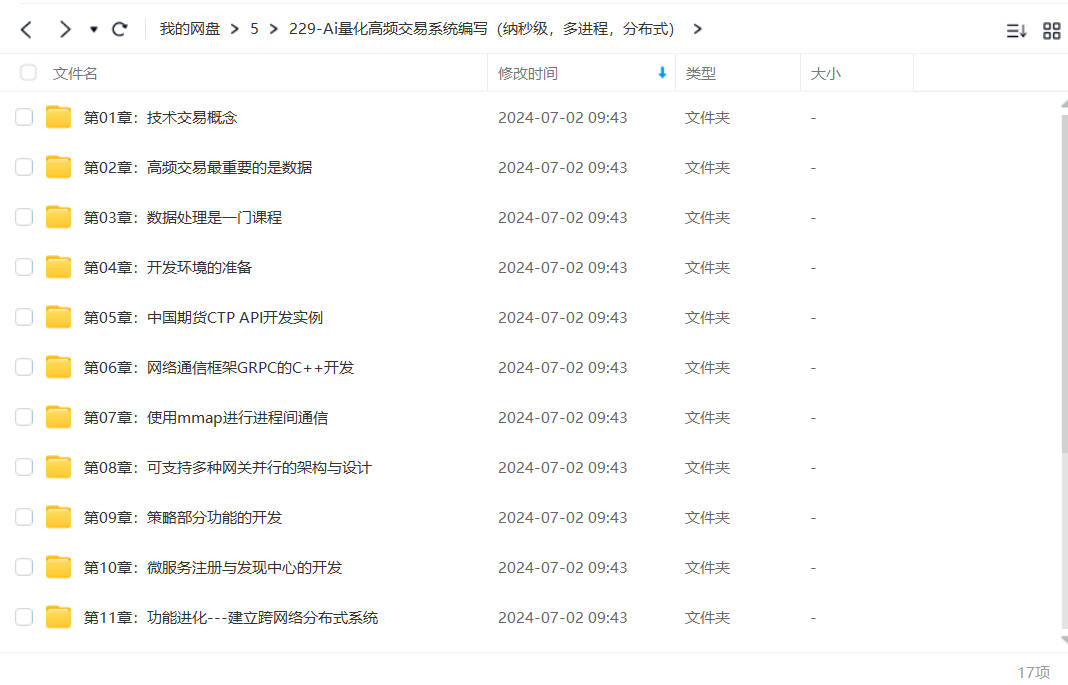This screenshot has height=685, width=1068.
Task: Click date cell of 第01章 row
Action: (563, 118)
